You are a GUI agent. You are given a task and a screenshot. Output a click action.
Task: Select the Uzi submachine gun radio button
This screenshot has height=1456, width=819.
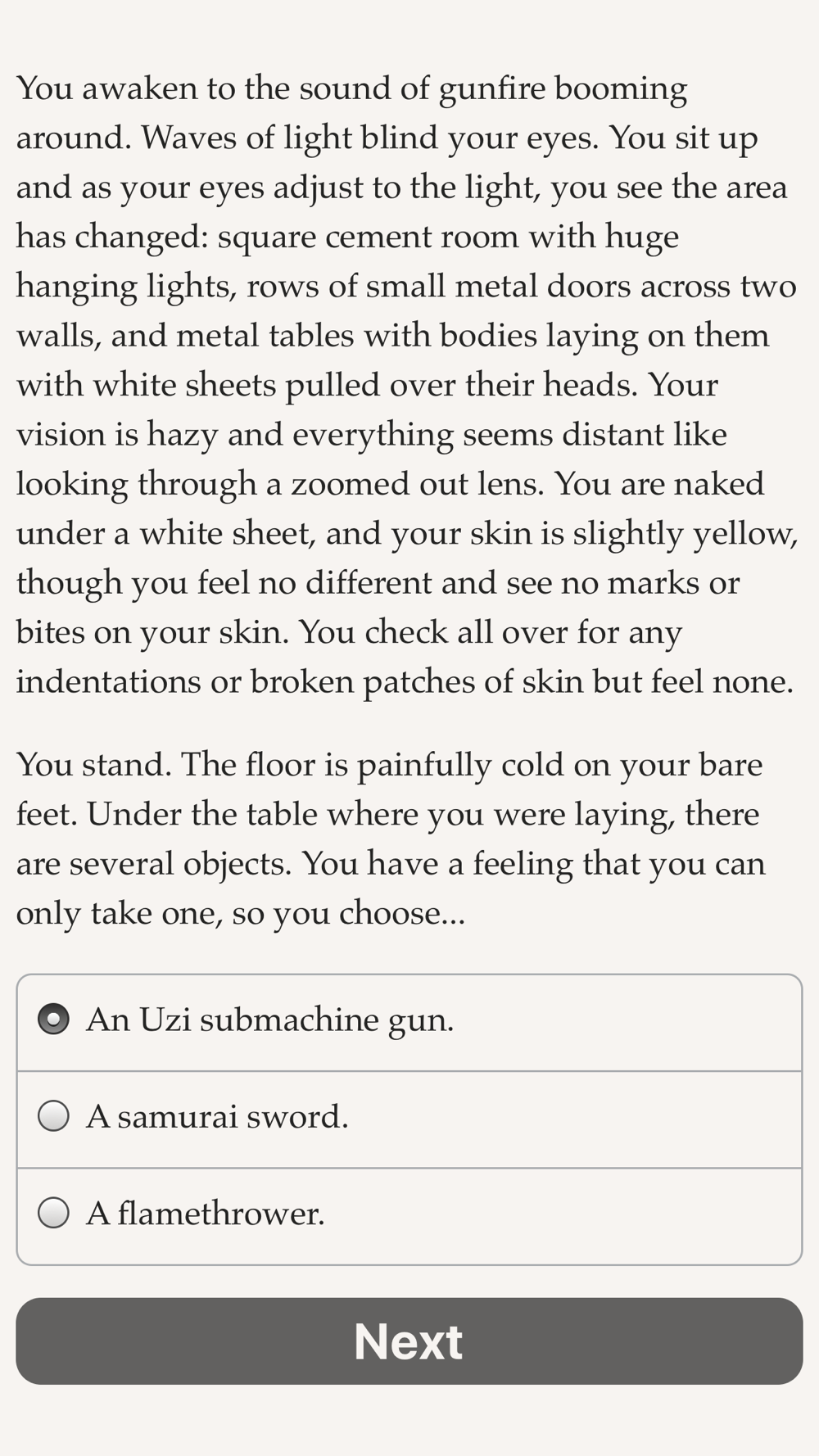(x=54, y=1020)
